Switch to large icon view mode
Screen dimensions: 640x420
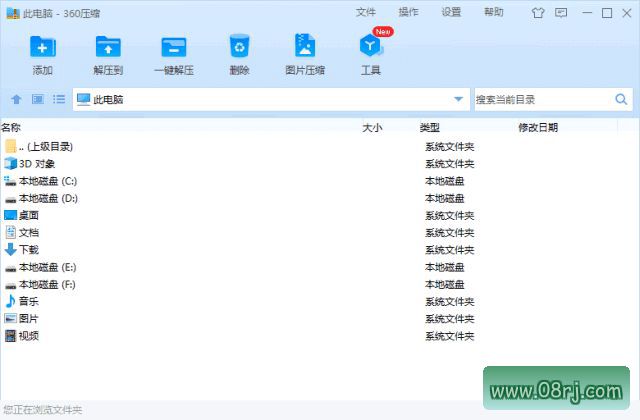tap(38, 99)
